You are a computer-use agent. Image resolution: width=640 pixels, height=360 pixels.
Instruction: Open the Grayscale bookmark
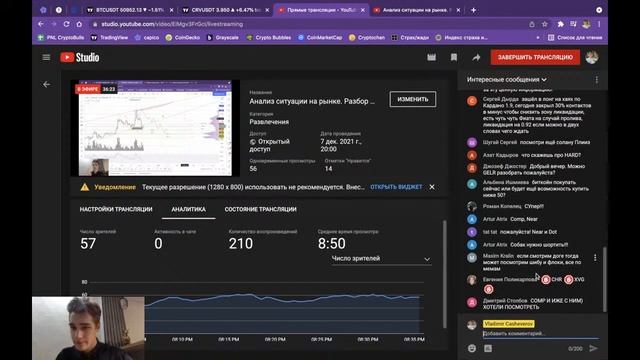[x=222, y=38]
